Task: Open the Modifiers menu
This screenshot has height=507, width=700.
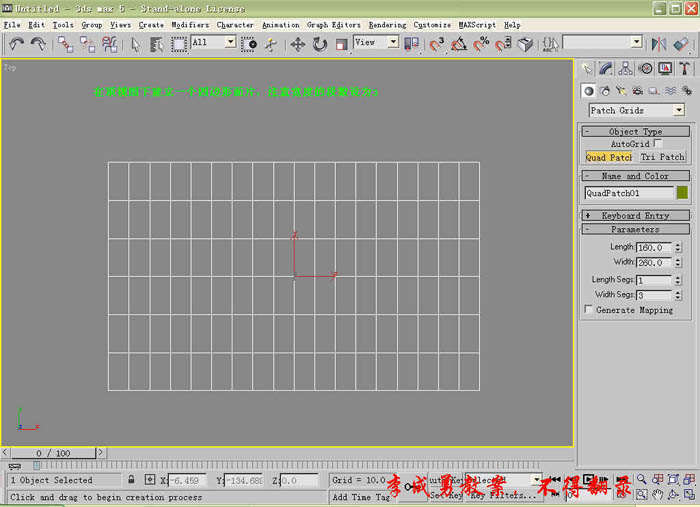Action: (190, 25)
